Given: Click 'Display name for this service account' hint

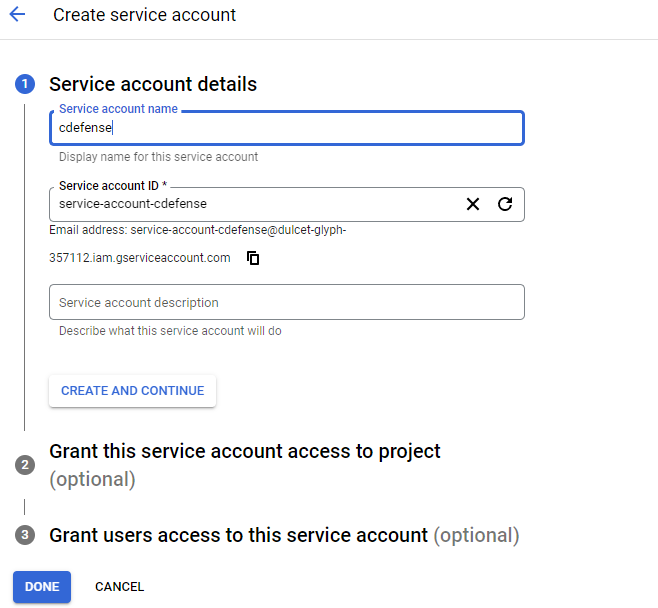Looking at the screenshot, I should point(158,157).
